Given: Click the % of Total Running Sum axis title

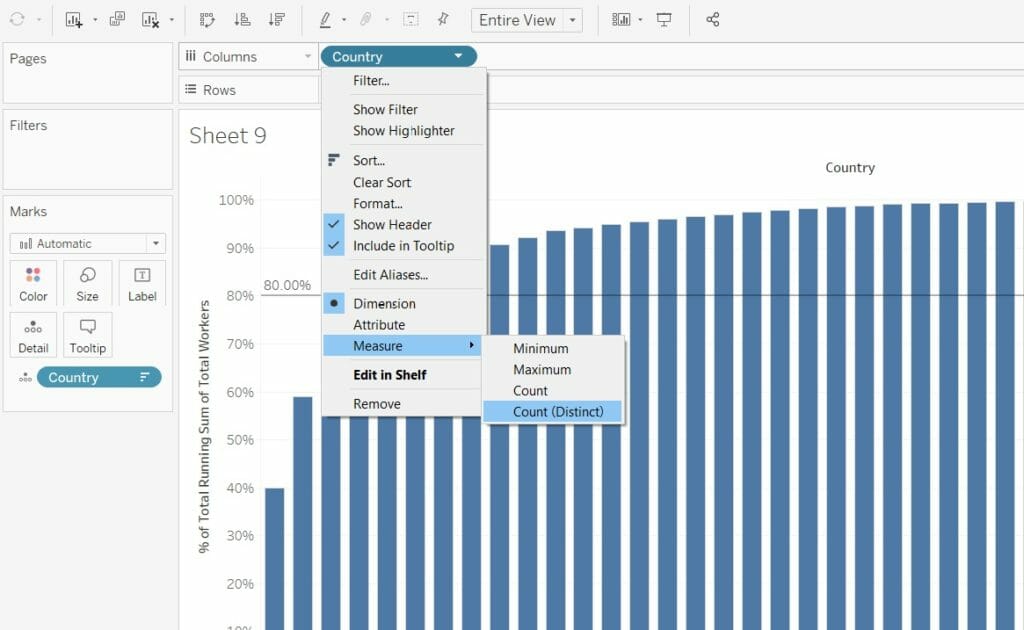Looking at the screenshot, I should pos(204,426).
